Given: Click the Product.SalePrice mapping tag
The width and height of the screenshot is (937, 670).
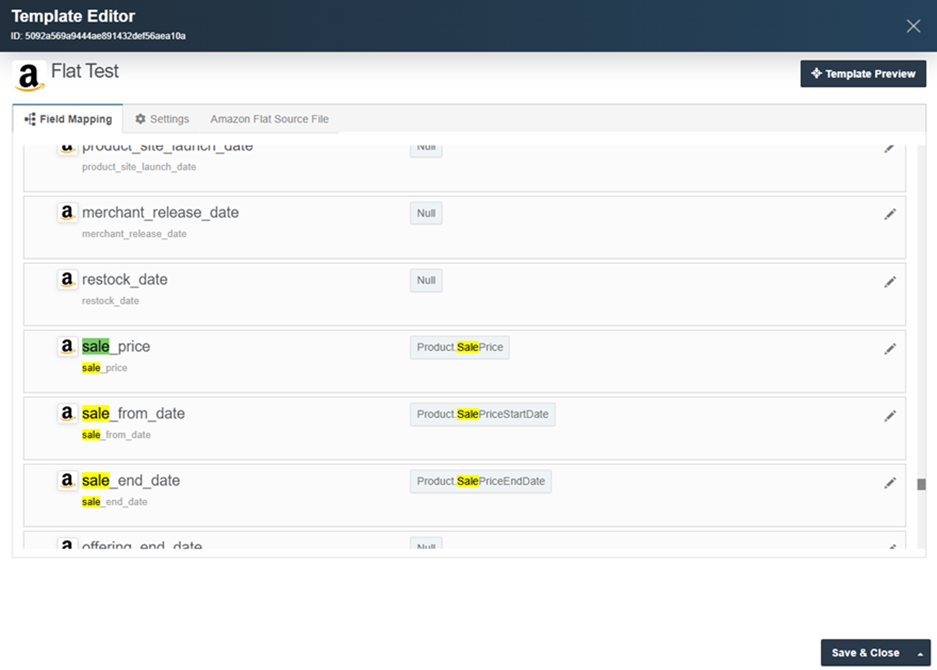Looking at the screenshot, I should tap(460, 347).
